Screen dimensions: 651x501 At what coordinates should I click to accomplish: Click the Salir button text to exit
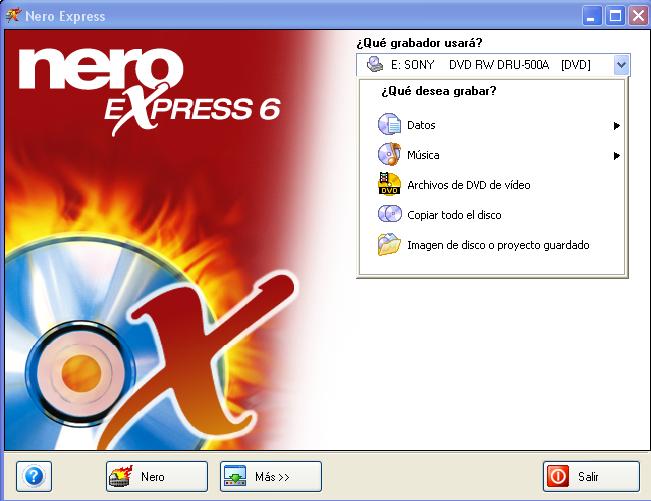point(588,477)
